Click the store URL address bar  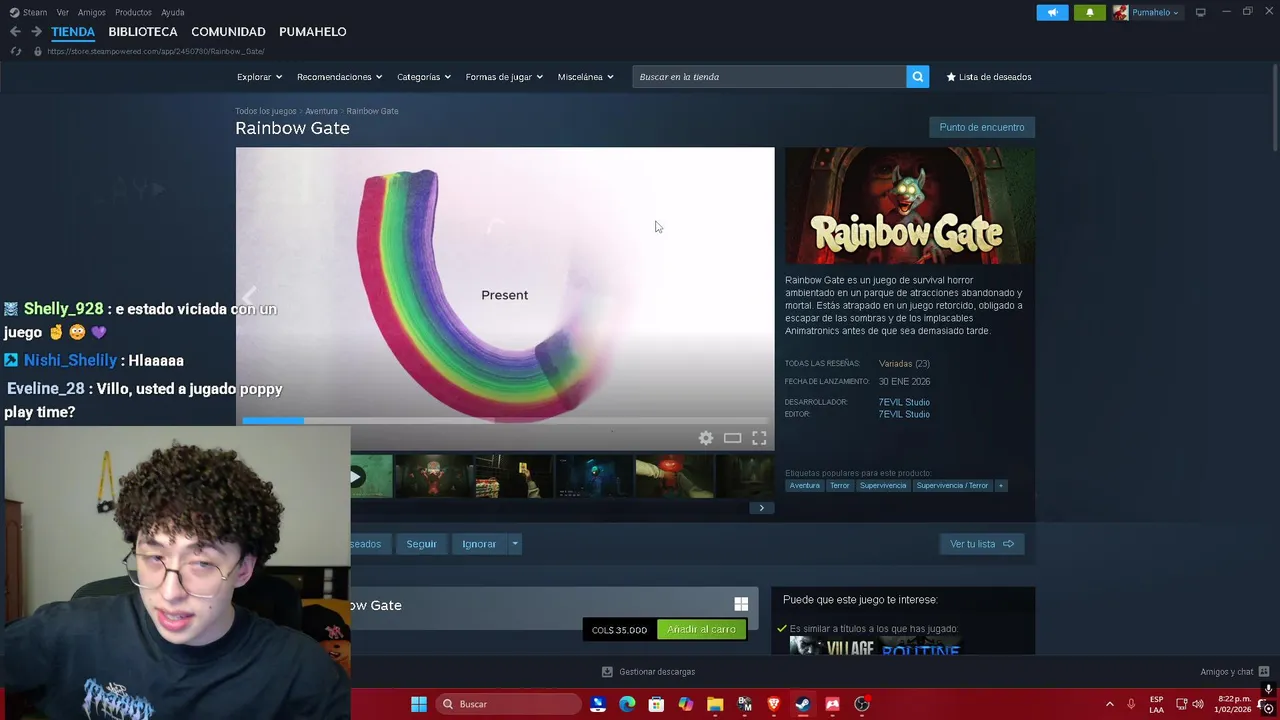[156, 51]
